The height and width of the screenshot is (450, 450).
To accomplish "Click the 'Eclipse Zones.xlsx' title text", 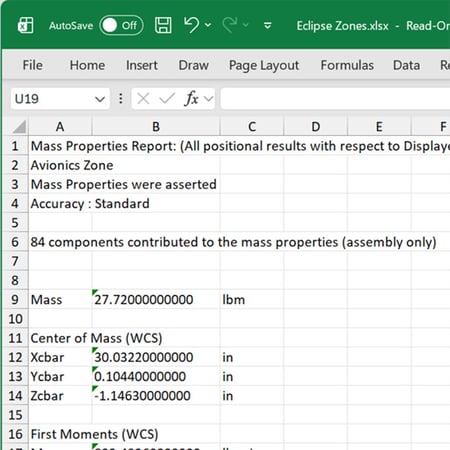I will 342,26.
